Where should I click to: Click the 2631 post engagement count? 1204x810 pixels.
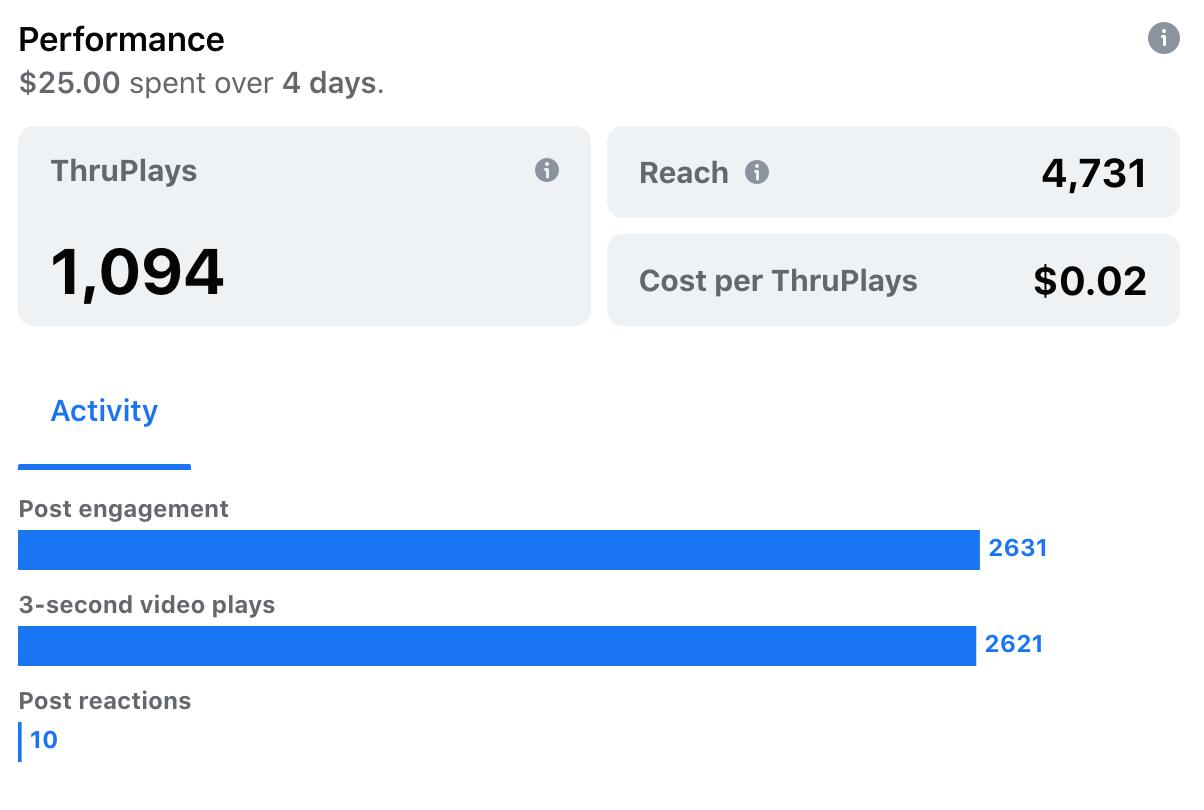pos(1018,548)
